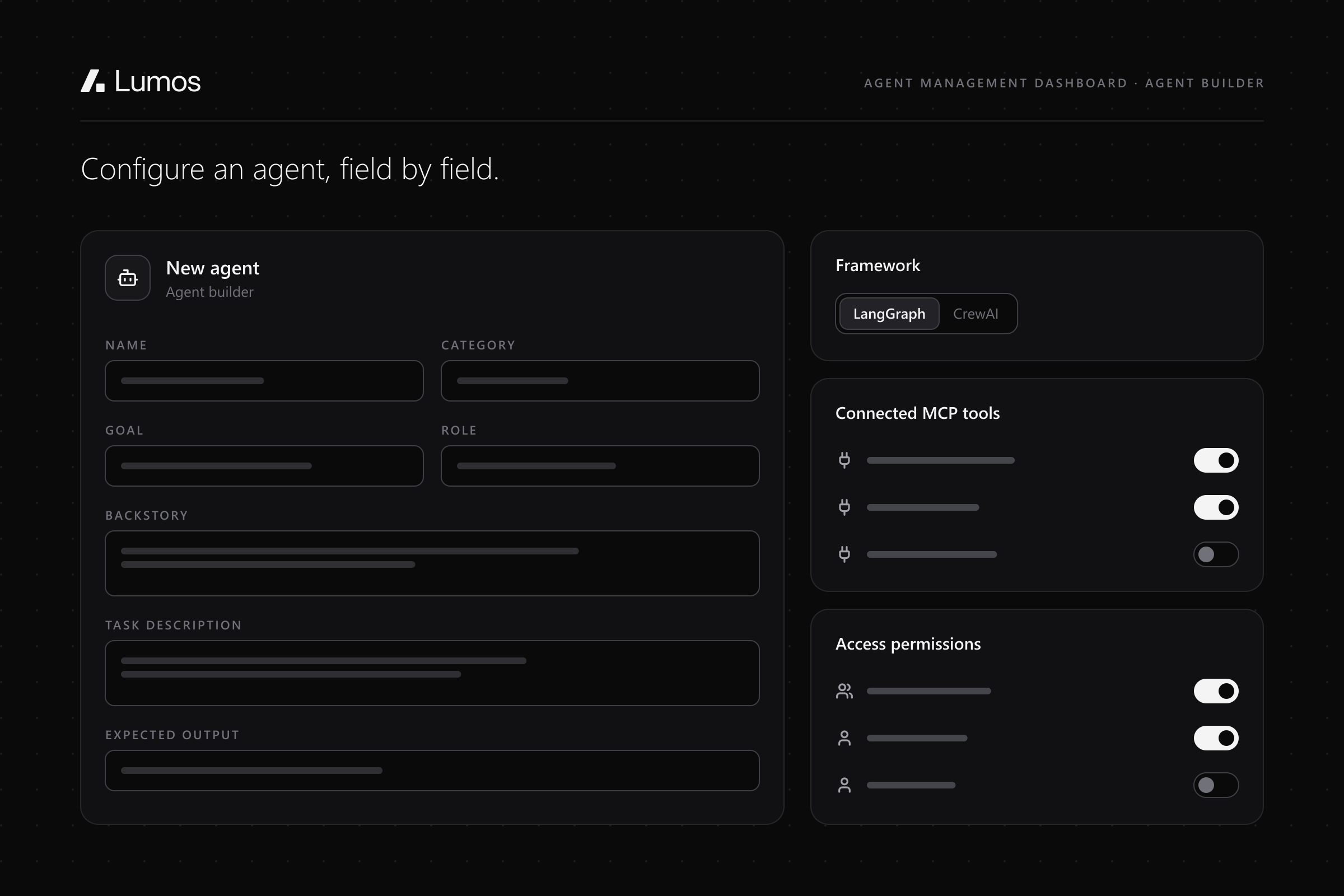Disable the second access permission toggle
Viewport: 1344px width, 896px height.
pyautogui.click(x=1215, y=738)
